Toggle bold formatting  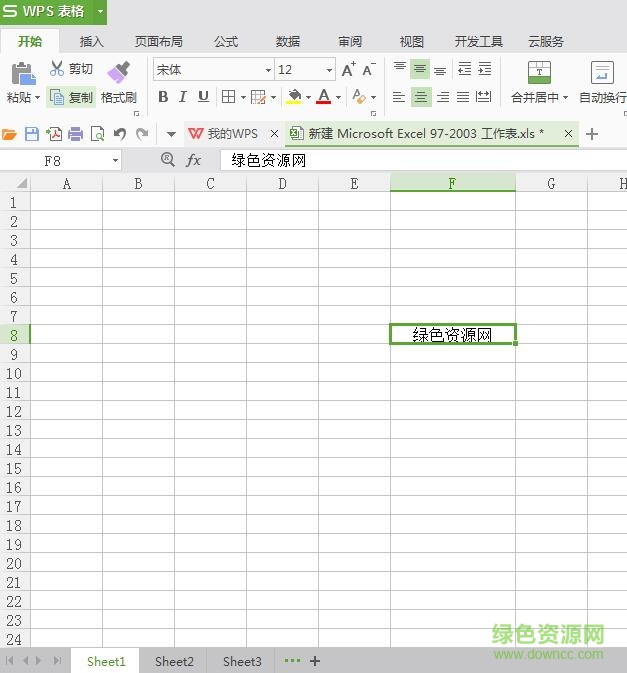click(163, 97)
